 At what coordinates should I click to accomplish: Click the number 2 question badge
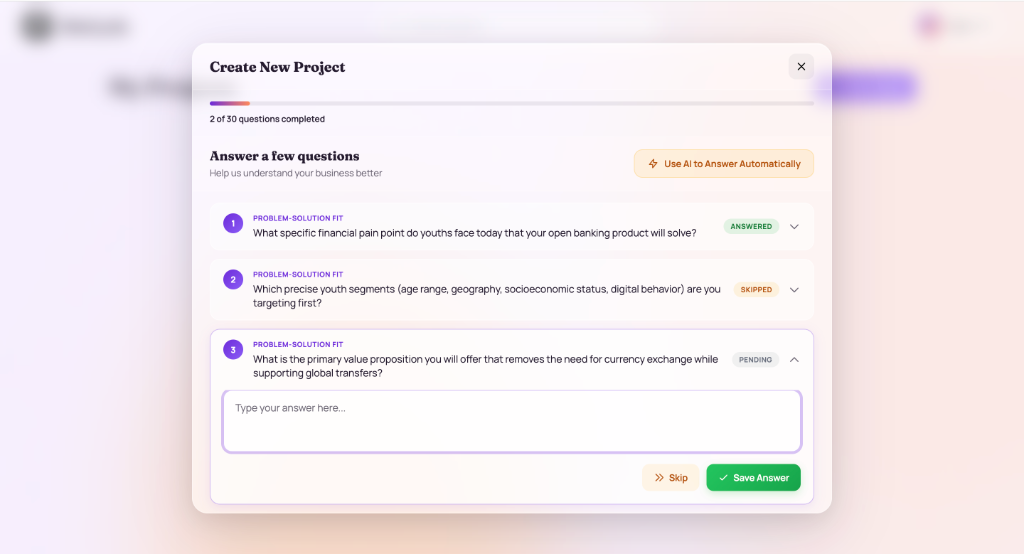point(233,280)
